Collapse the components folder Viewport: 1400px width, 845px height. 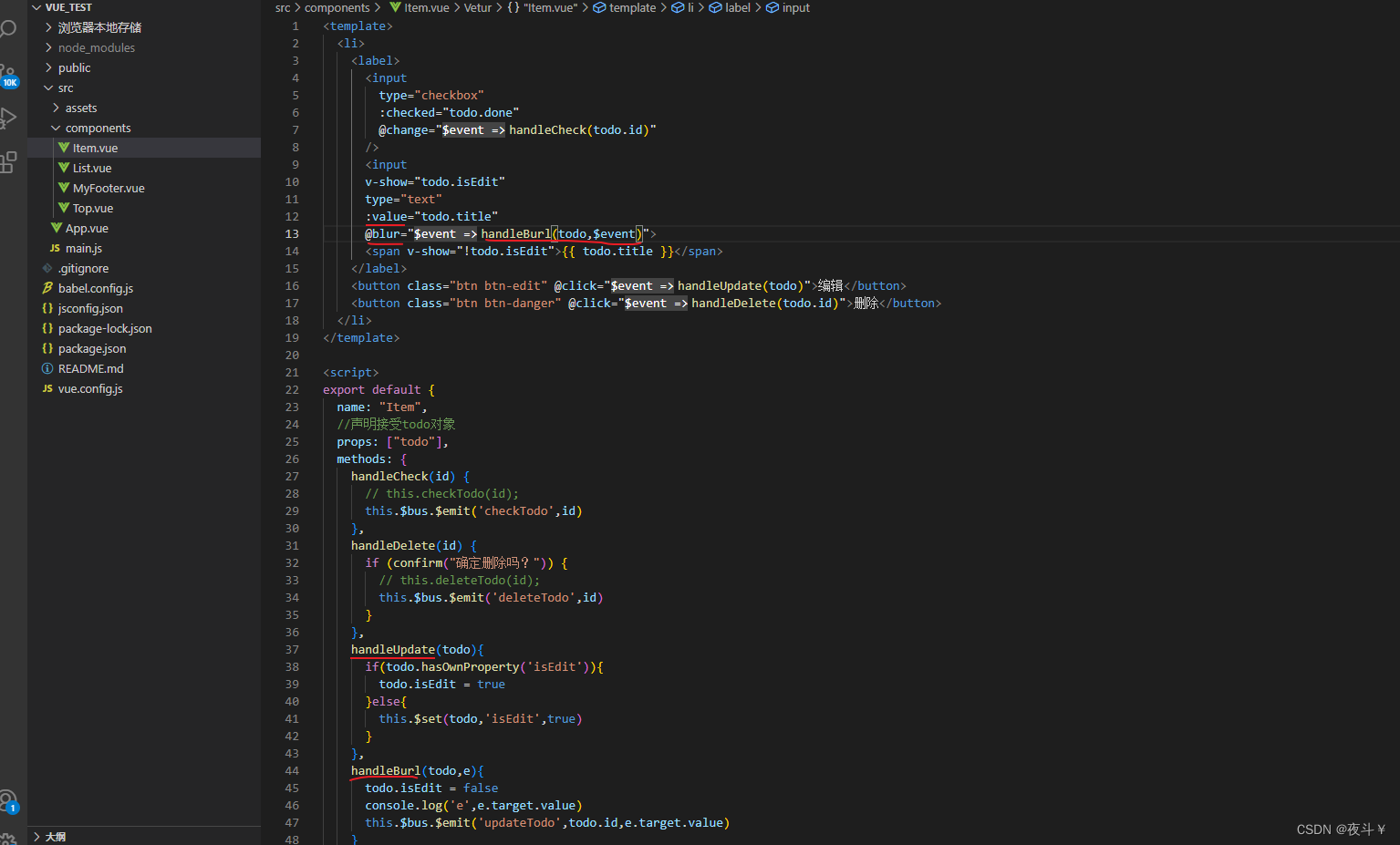[x=56, y=128]
